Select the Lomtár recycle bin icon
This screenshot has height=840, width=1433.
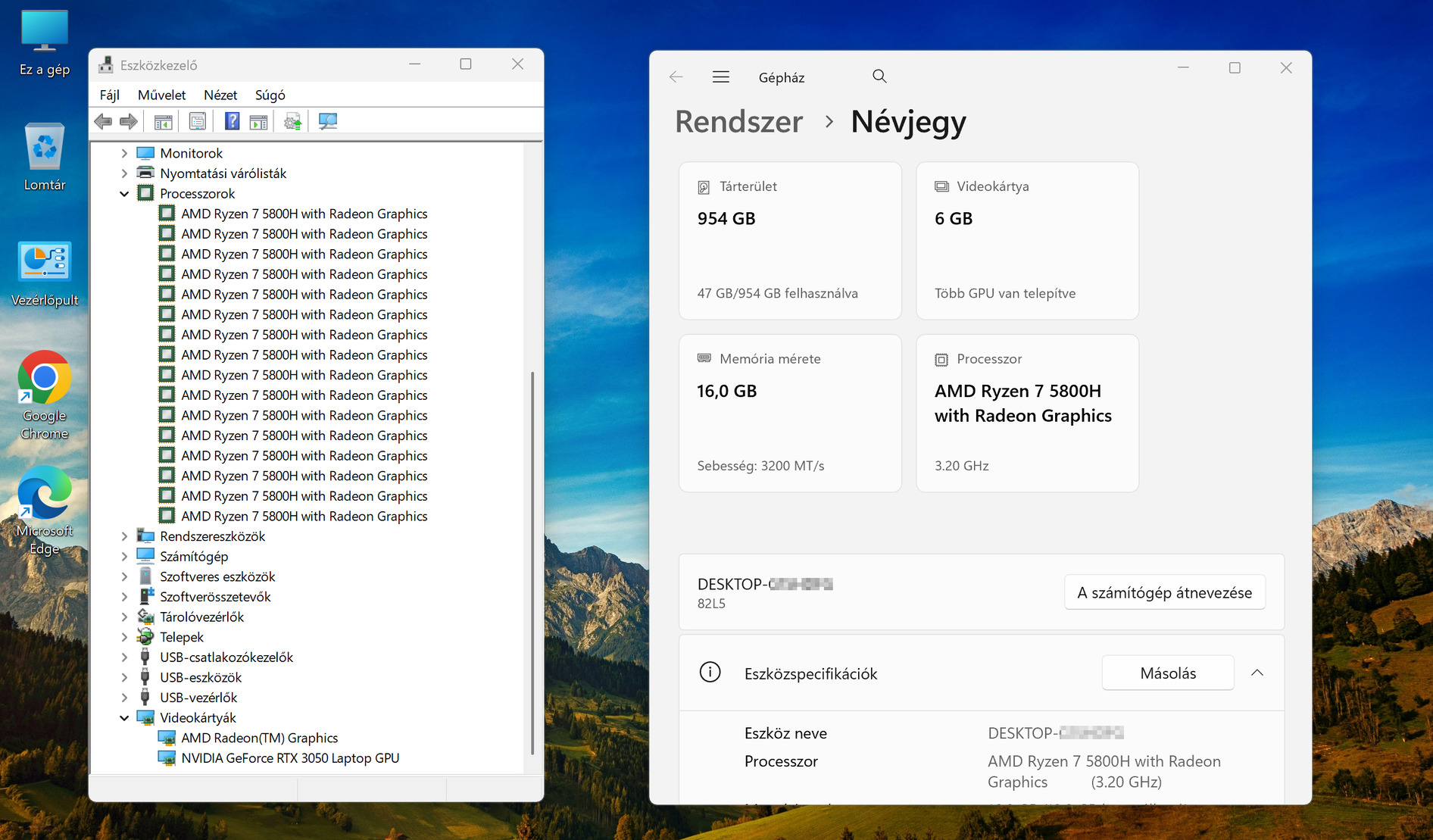click(x=45, y=157)
